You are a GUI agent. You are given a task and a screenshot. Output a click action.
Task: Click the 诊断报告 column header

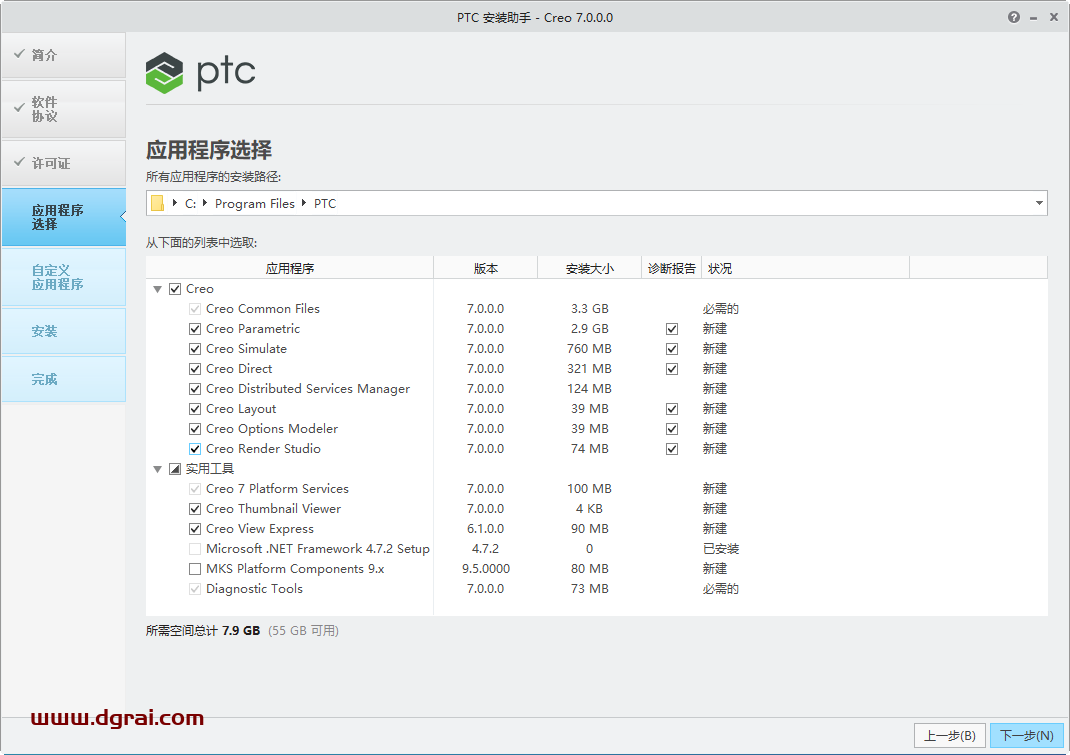point(671,268)
